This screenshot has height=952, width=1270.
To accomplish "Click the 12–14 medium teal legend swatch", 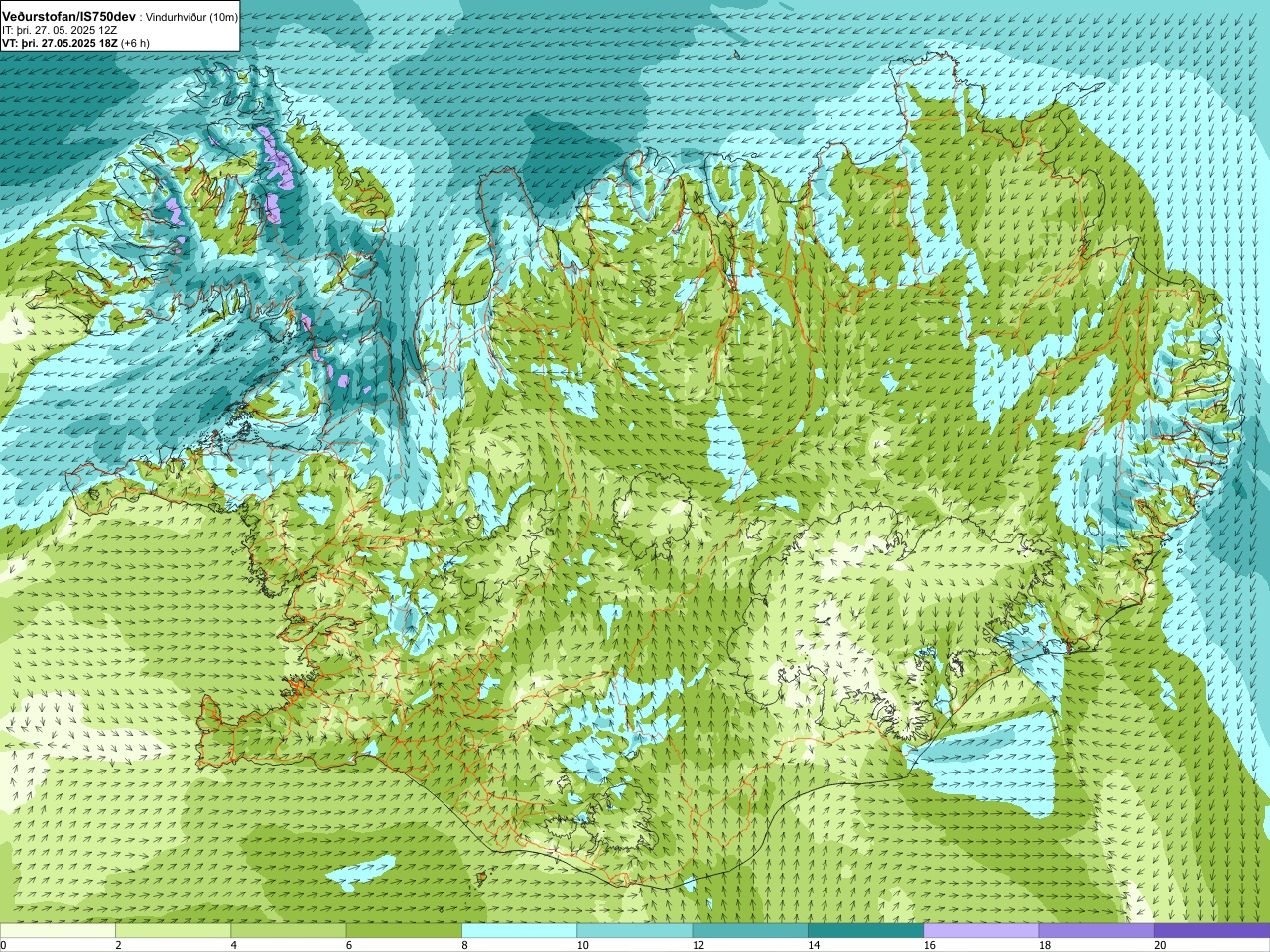I will click(x=750, y=930).
